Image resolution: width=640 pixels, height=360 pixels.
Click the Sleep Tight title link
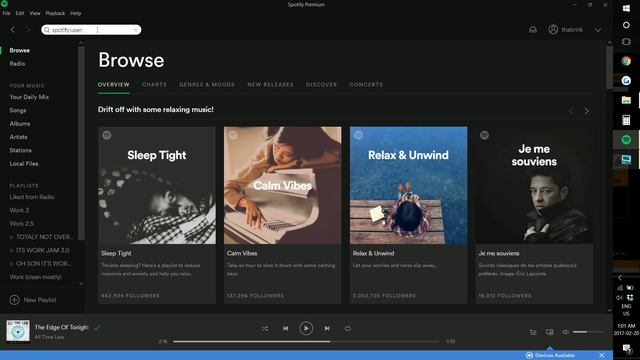(116, 253)
